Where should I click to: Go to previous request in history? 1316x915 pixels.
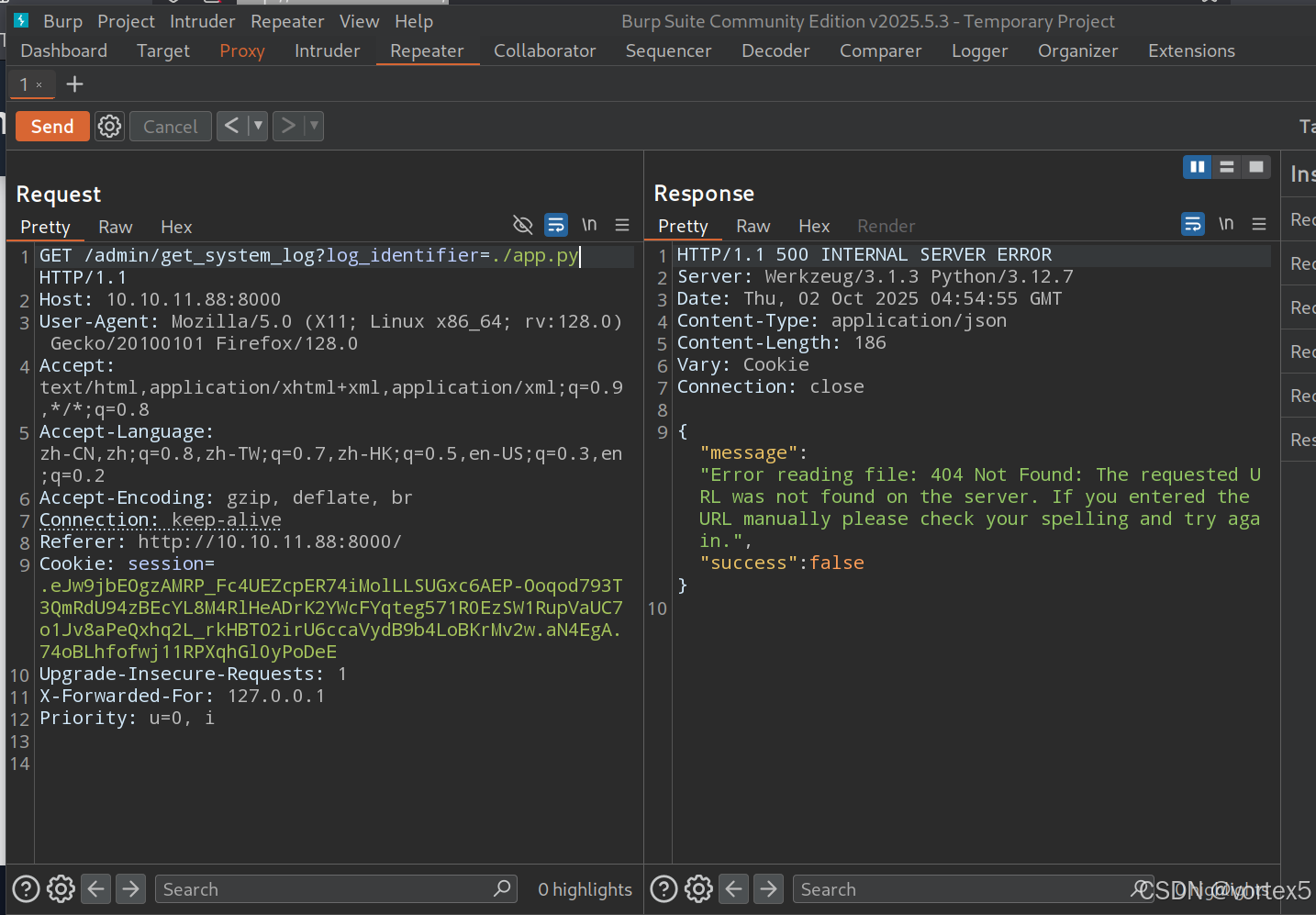point(231,126)
